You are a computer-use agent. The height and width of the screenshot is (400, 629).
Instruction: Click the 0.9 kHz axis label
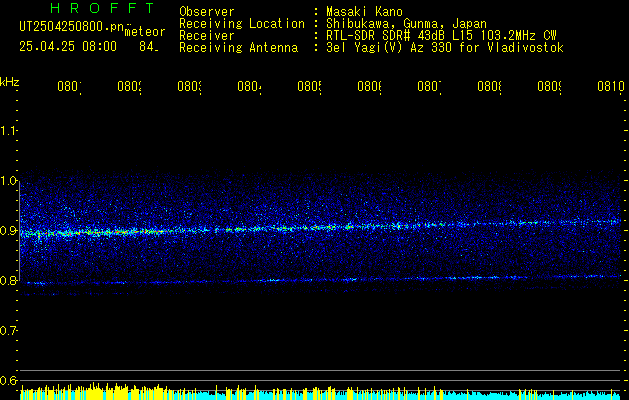pyautogui.click(x=9, y=231)
